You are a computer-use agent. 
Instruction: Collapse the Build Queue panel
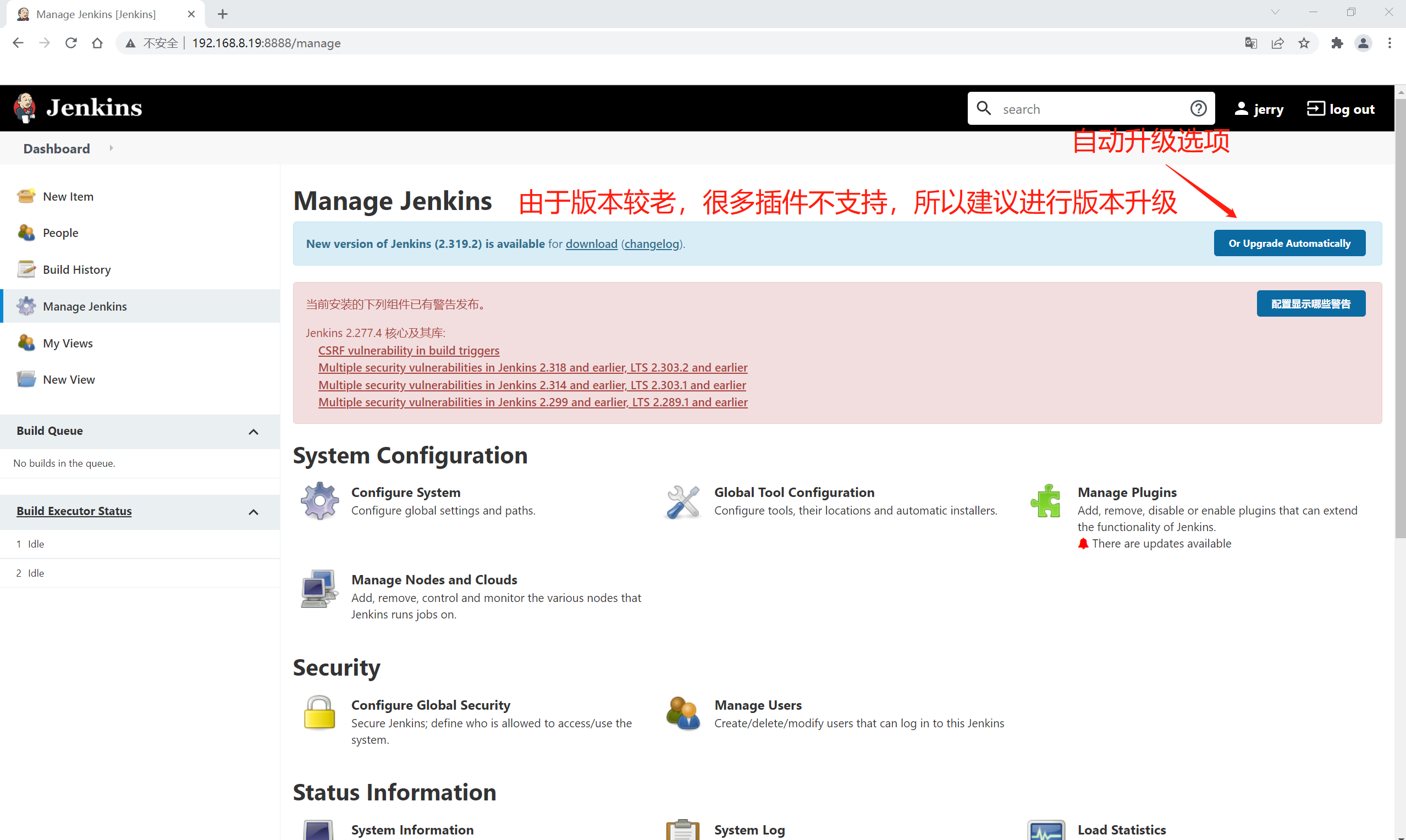(253, 432)
